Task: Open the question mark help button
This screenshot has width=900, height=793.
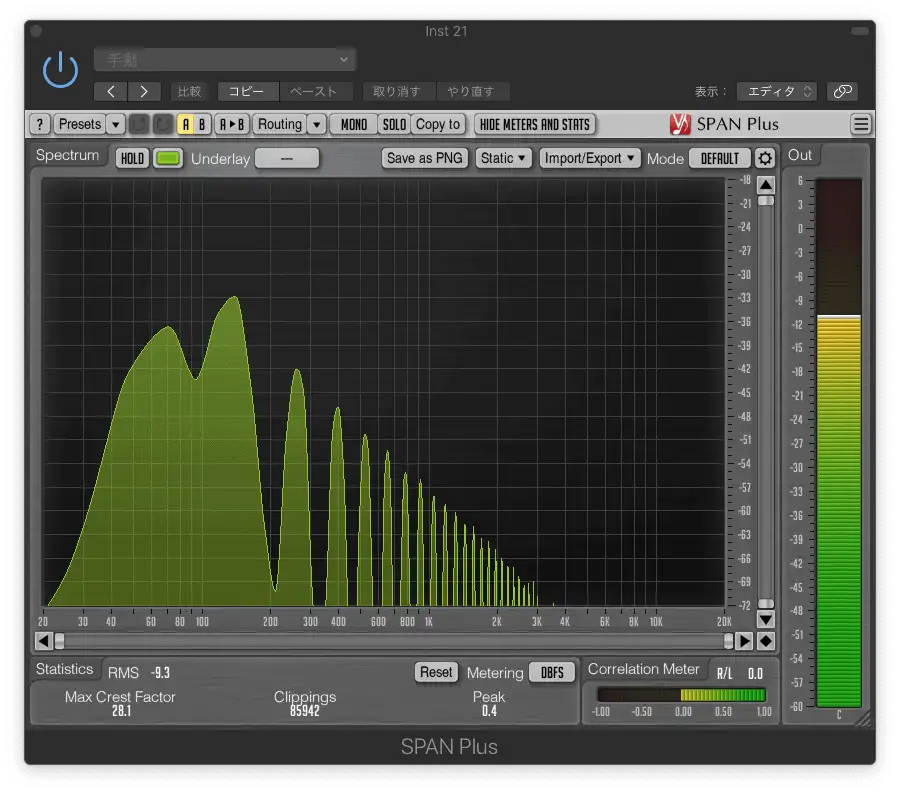Action: (x=40, y=124)
